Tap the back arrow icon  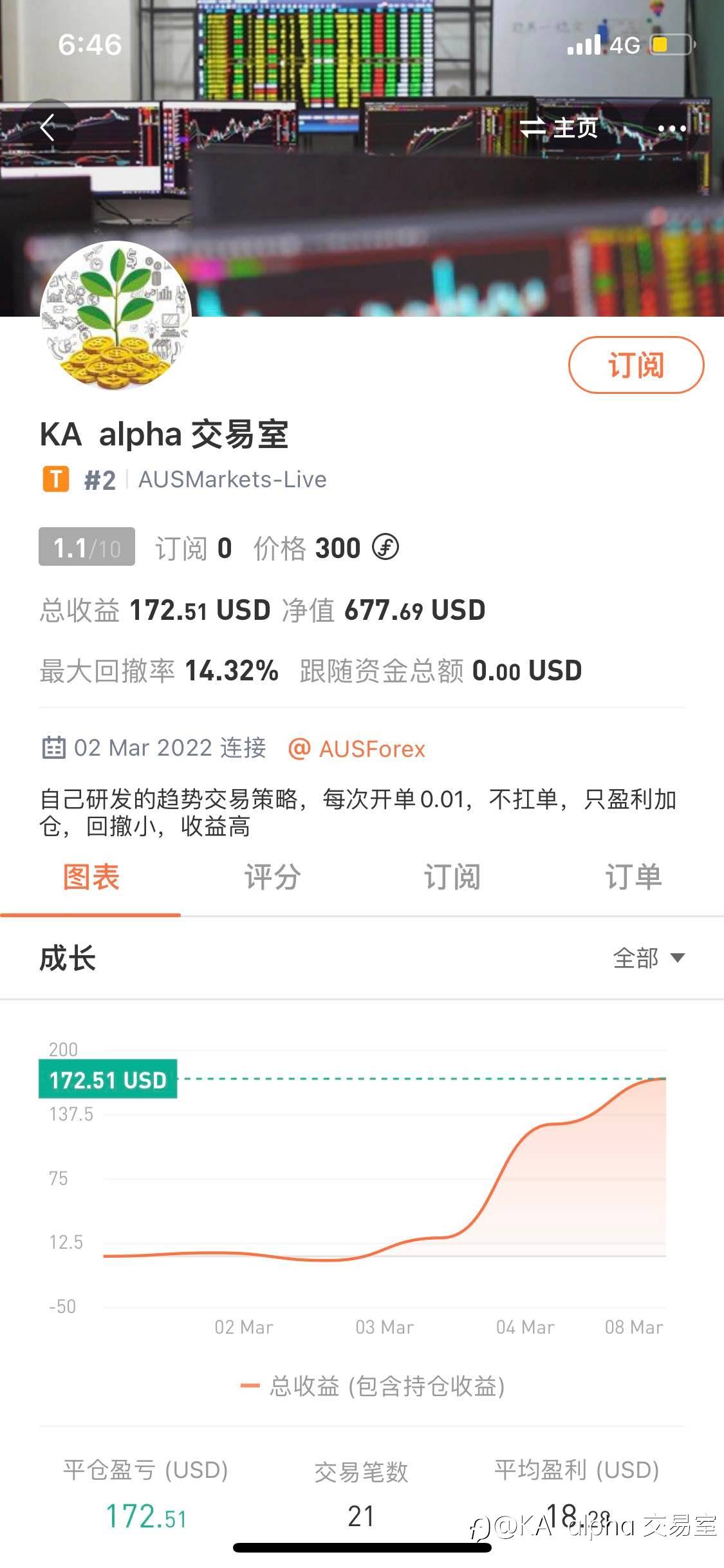[x=48, y=127]
